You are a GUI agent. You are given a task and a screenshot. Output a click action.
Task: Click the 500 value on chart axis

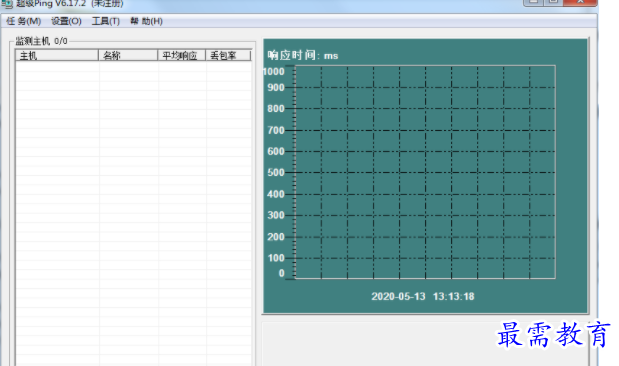point(276,173)
